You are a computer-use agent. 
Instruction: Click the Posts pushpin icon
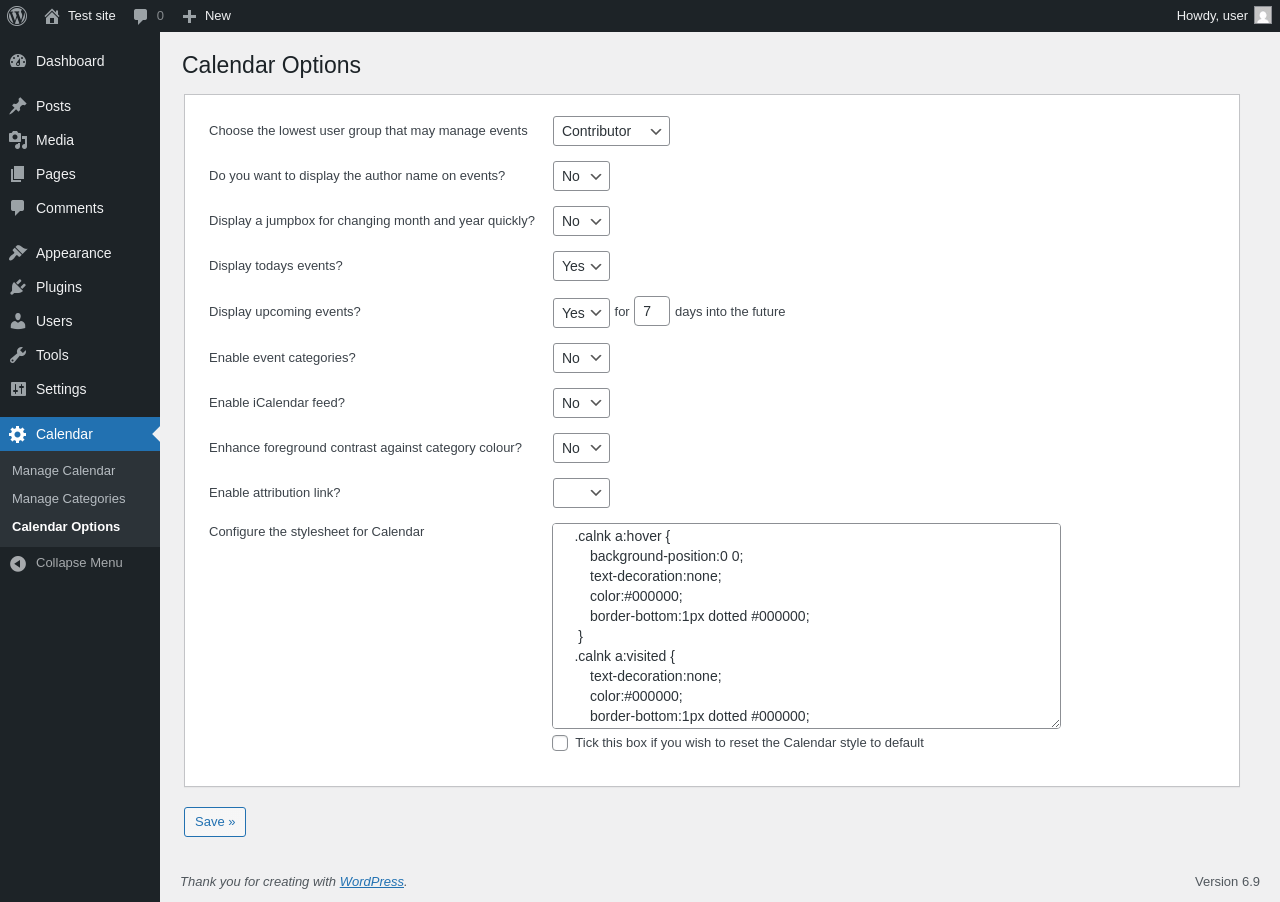tap(18, 106)
